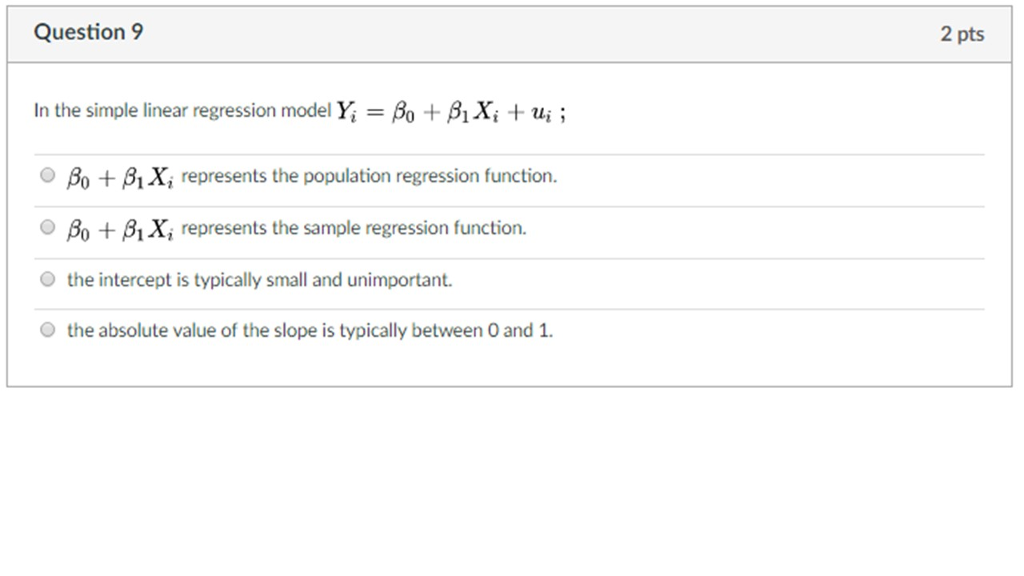Click the question prompt sentence
The width and height of the screenshot is (1024, 576).
click(x=180, y=109)
